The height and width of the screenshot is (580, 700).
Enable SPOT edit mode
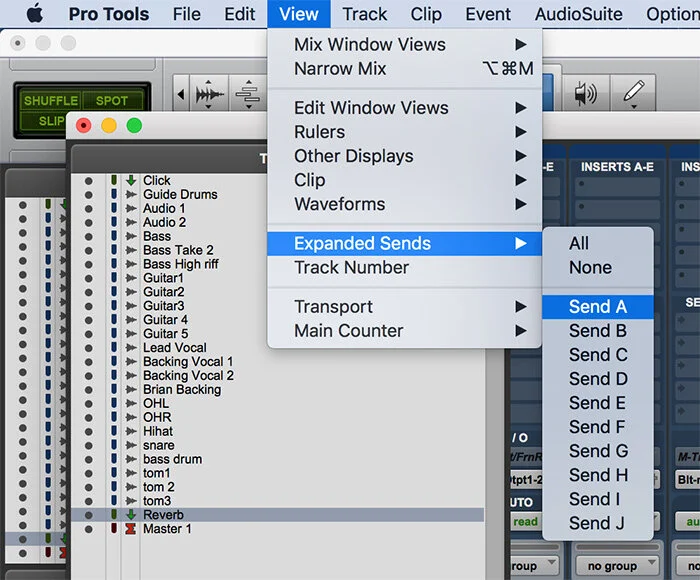(112, 100)
